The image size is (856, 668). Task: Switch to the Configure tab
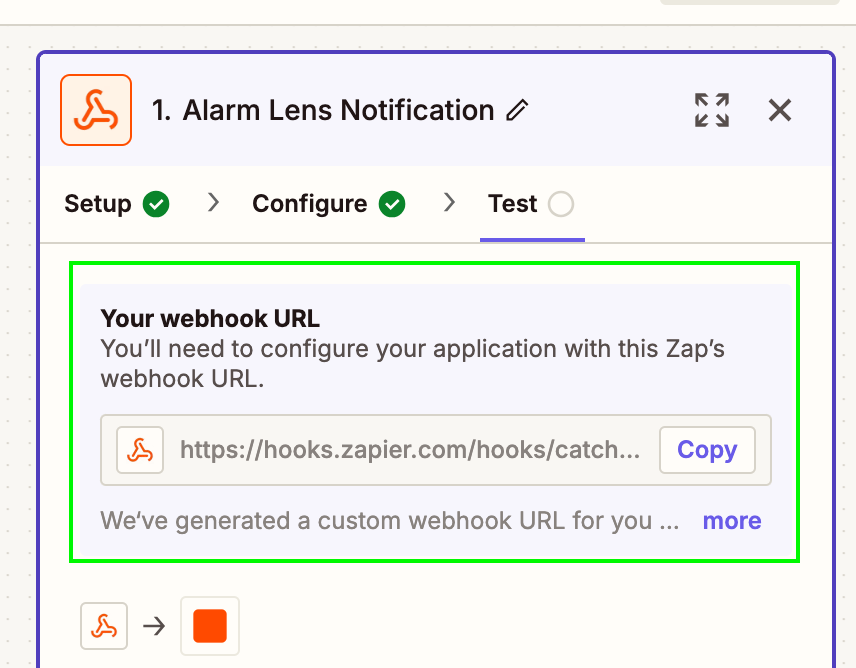click(309, 204)
